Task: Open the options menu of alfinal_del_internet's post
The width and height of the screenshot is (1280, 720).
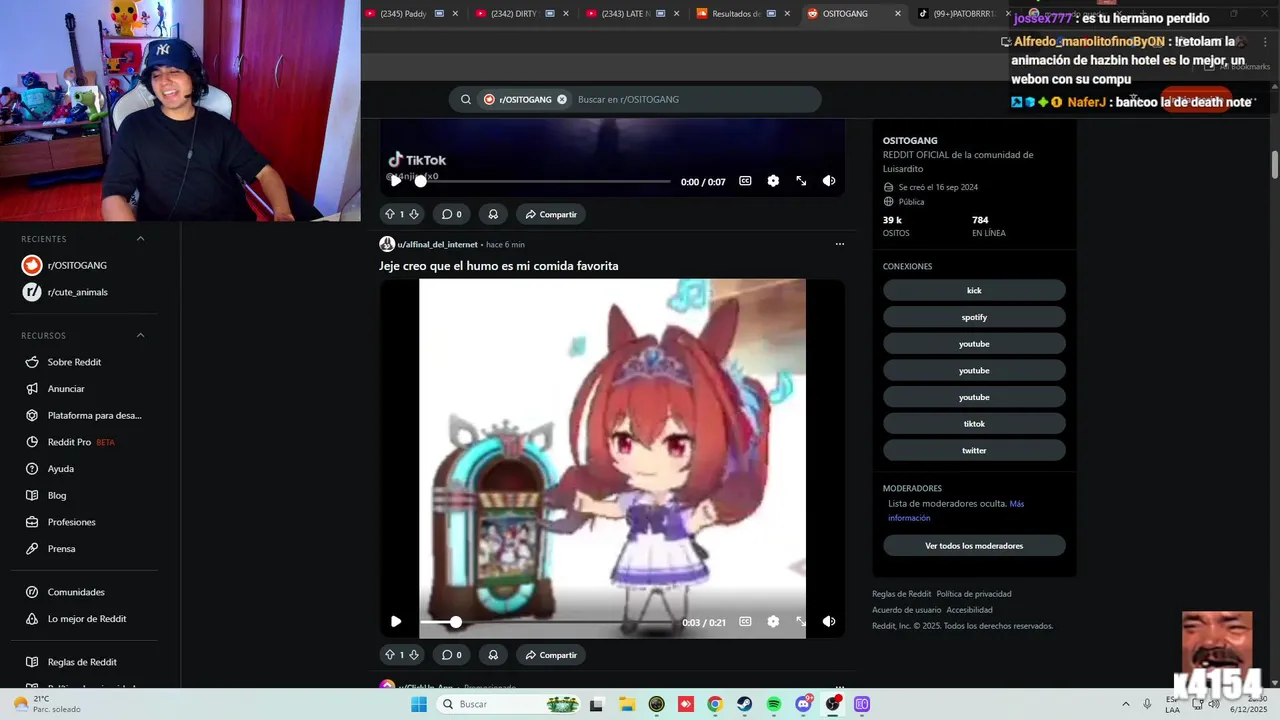Action: pyautogui.click(x=839, y=244)
